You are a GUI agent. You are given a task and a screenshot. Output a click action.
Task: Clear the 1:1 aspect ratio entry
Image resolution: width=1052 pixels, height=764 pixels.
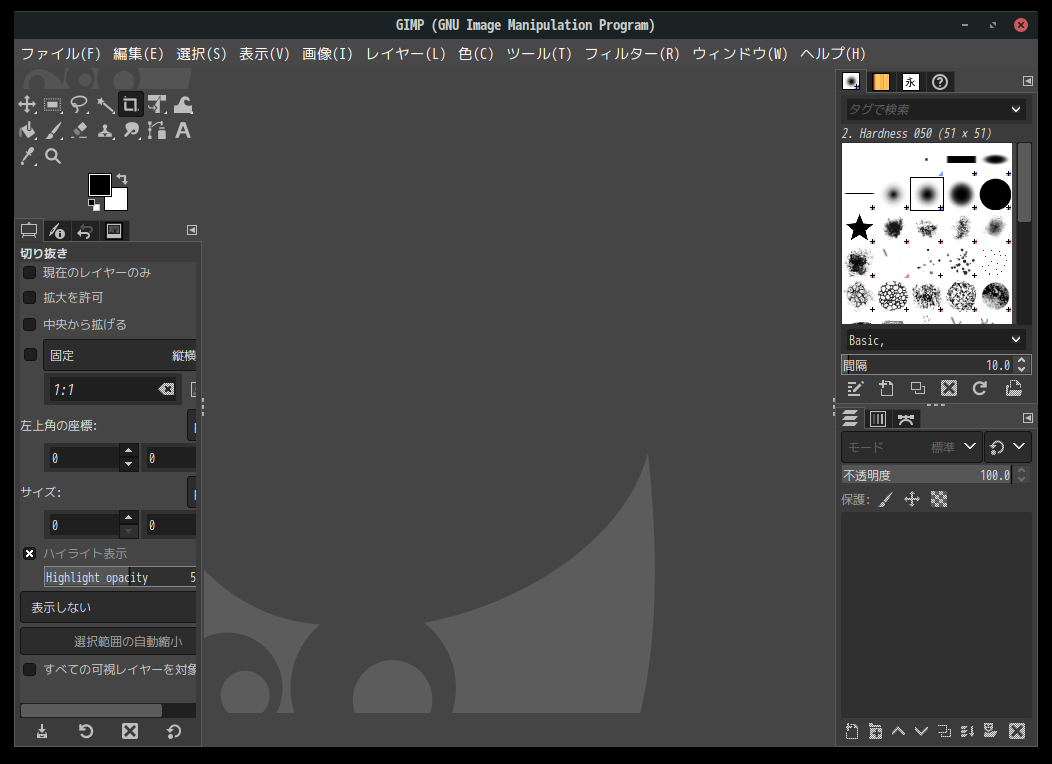[166, 390]
